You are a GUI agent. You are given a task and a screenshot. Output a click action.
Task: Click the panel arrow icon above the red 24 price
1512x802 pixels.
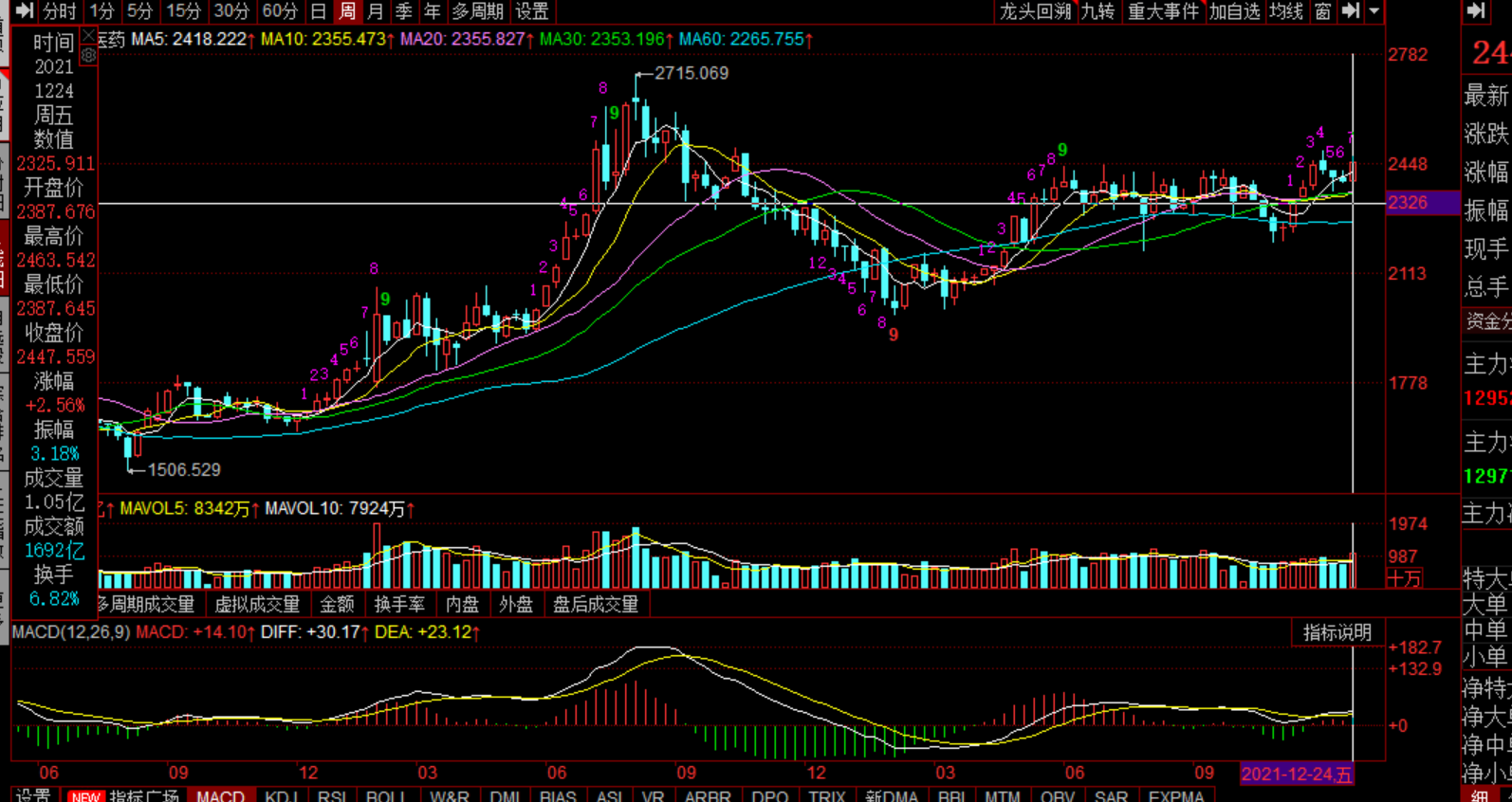tap(1476, 11)
